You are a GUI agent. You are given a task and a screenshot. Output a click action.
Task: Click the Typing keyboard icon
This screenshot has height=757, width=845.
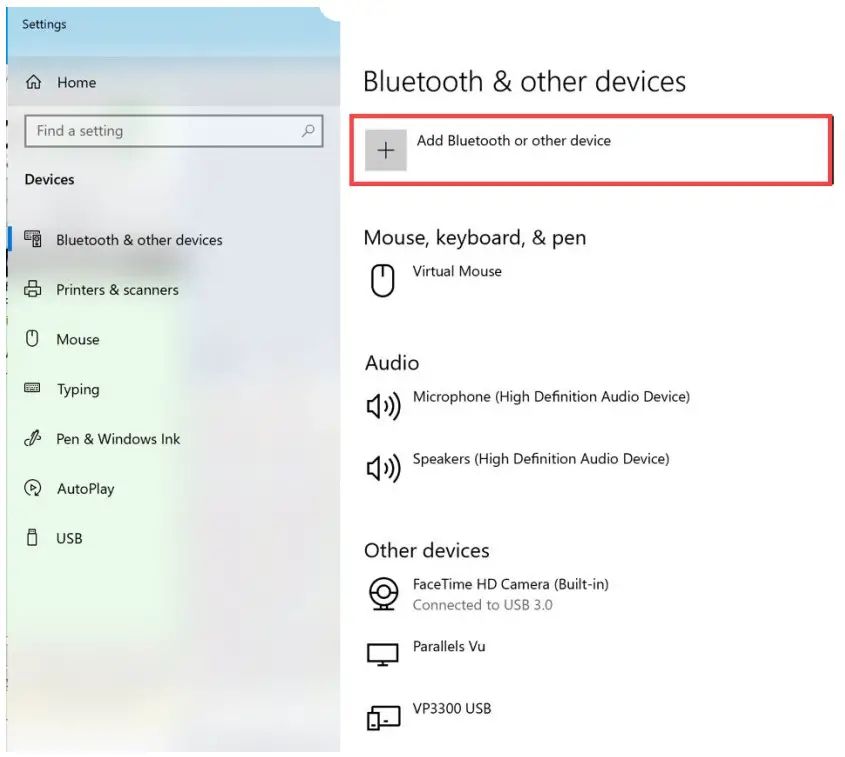(x=32, y=388)
